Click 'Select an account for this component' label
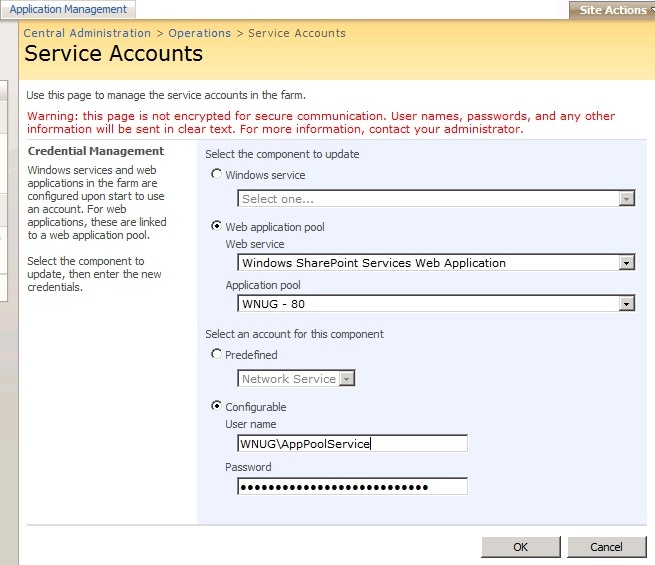 pyautogui.click(x=294, y=334)
